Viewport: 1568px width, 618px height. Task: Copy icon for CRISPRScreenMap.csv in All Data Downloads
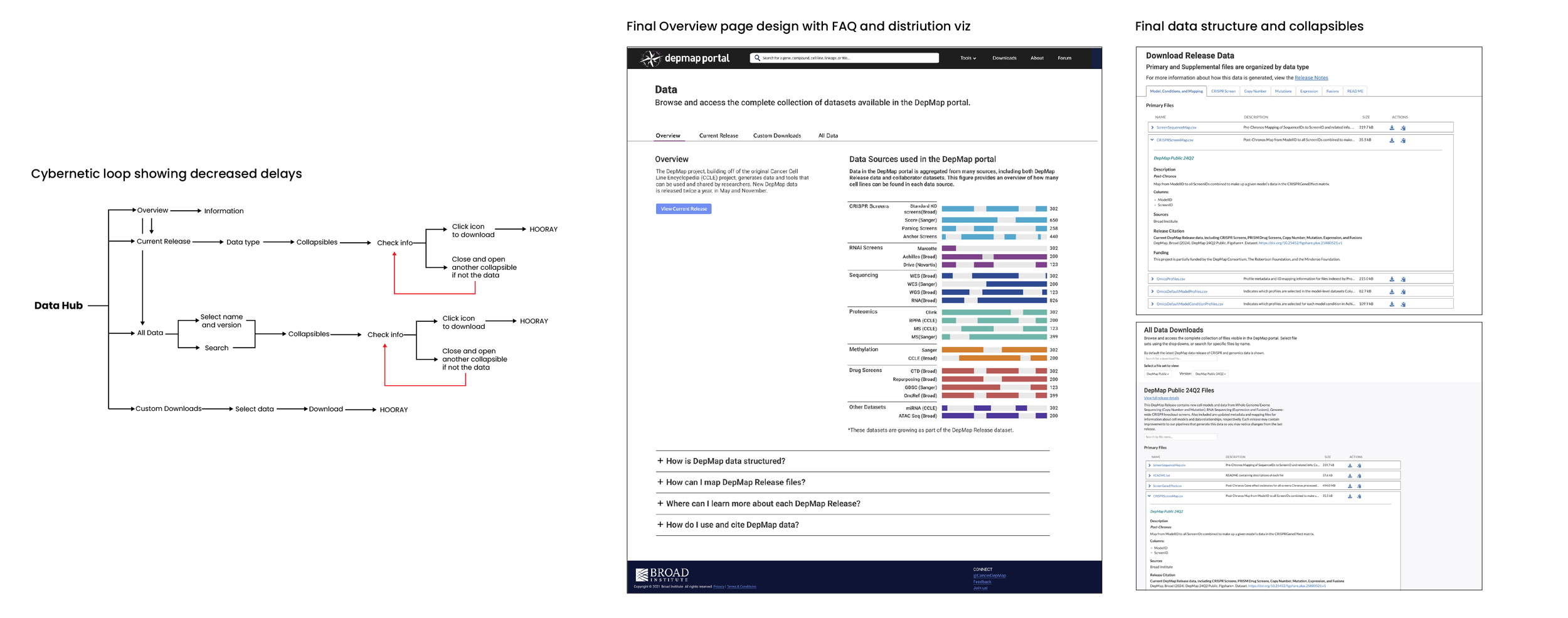(x=1359, y=496)
